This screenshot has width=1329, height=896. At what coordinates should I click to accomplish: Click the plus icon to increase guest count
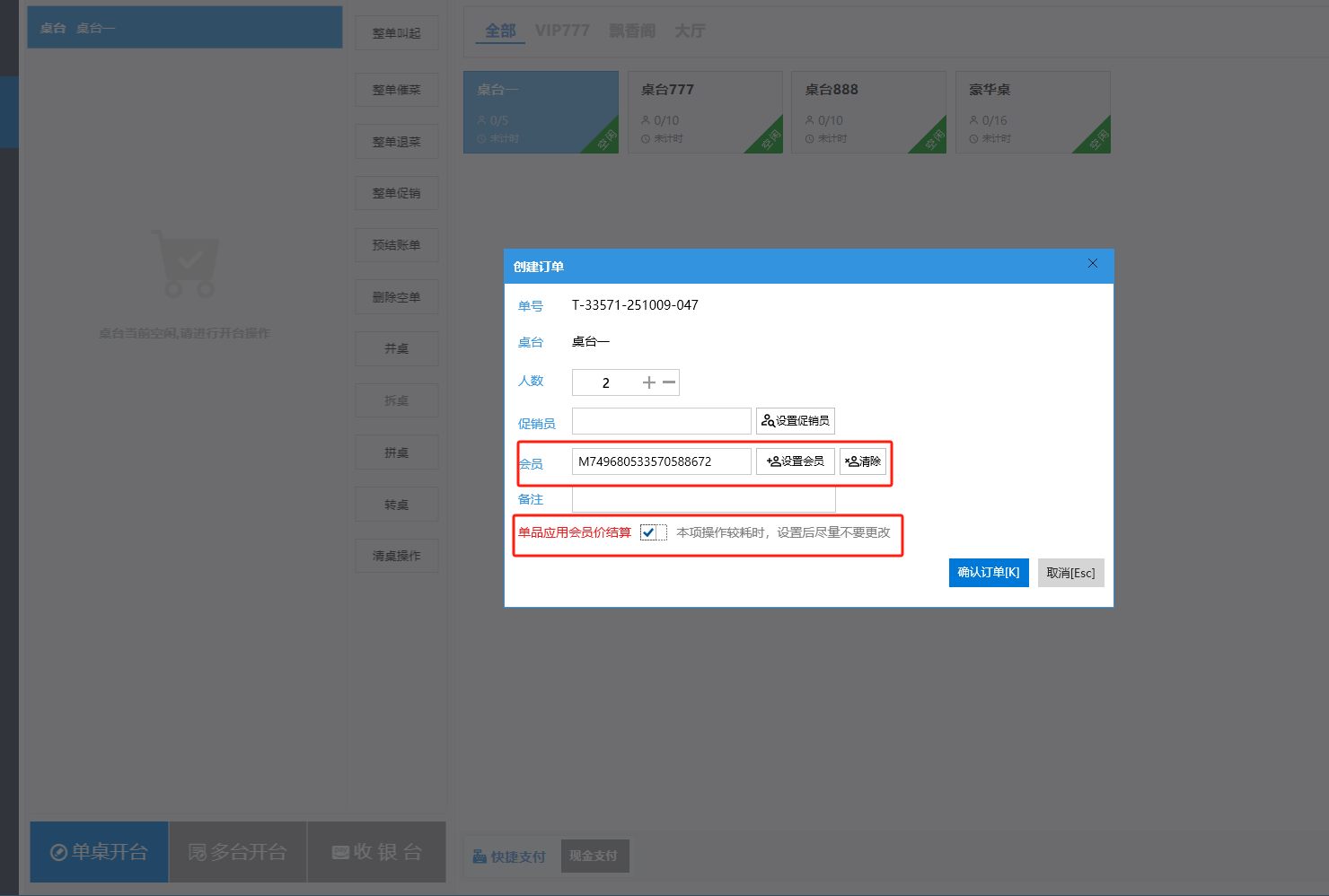(x=648, y=382)
